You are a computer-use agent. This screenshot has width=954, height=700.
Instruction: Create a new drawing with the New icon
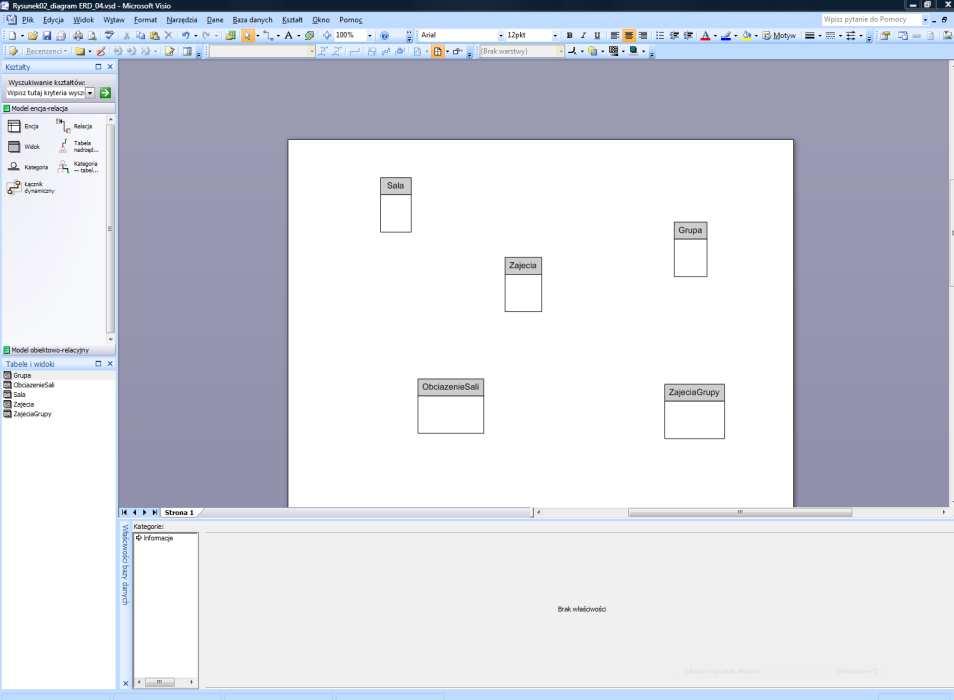12,35
